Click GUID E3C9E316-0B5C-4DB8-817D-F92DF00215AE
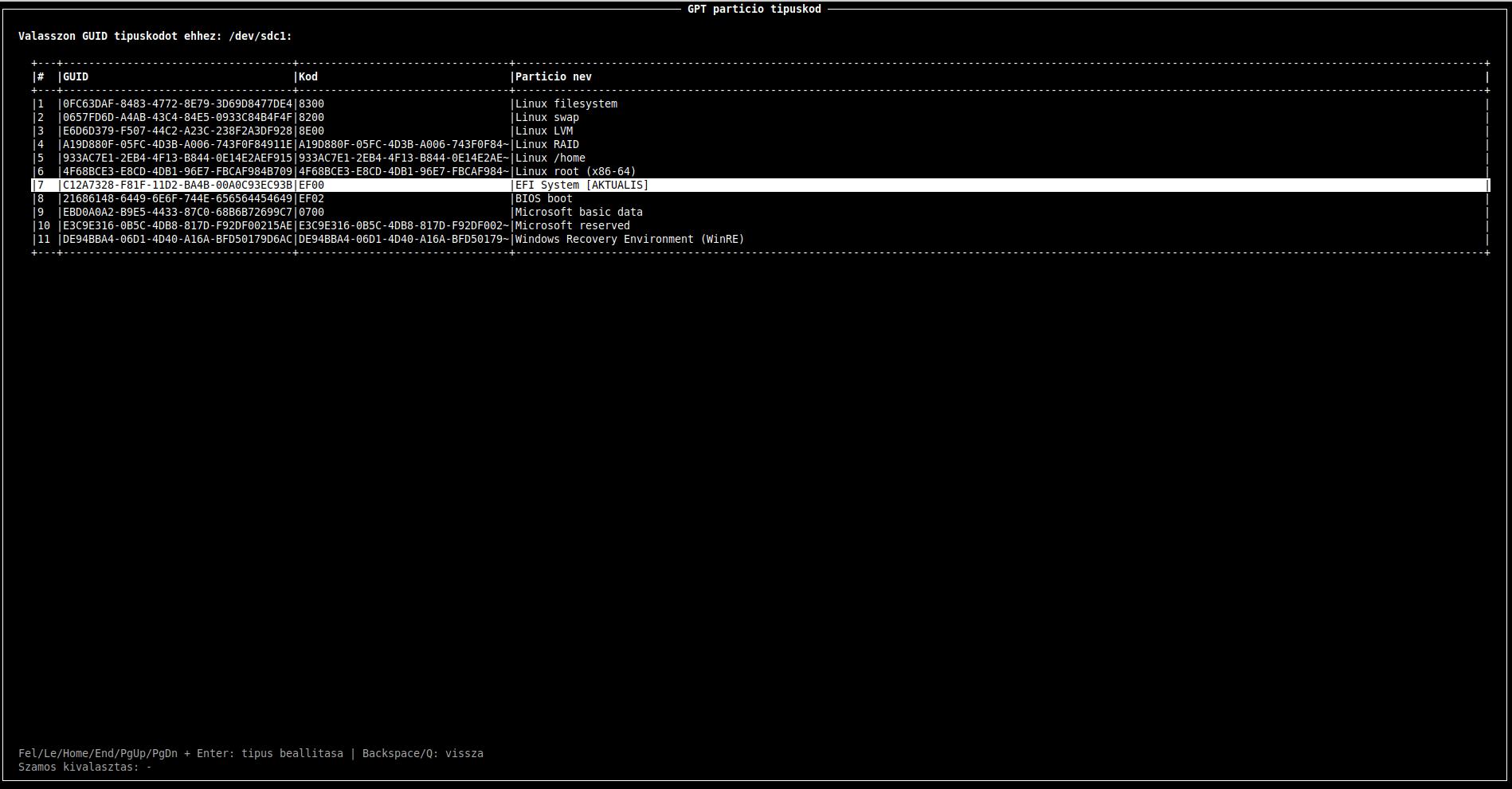 pos(178,225)
